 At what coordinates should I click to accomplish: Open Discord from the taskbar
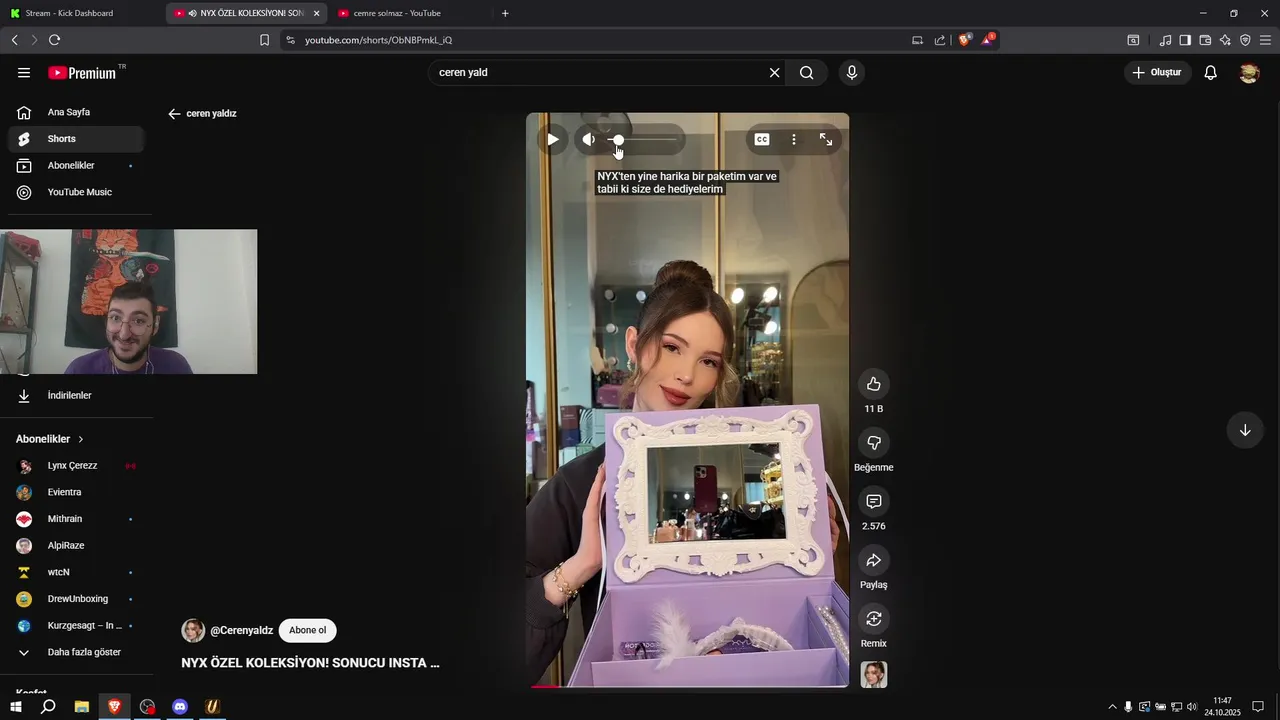tap(180, 706)
